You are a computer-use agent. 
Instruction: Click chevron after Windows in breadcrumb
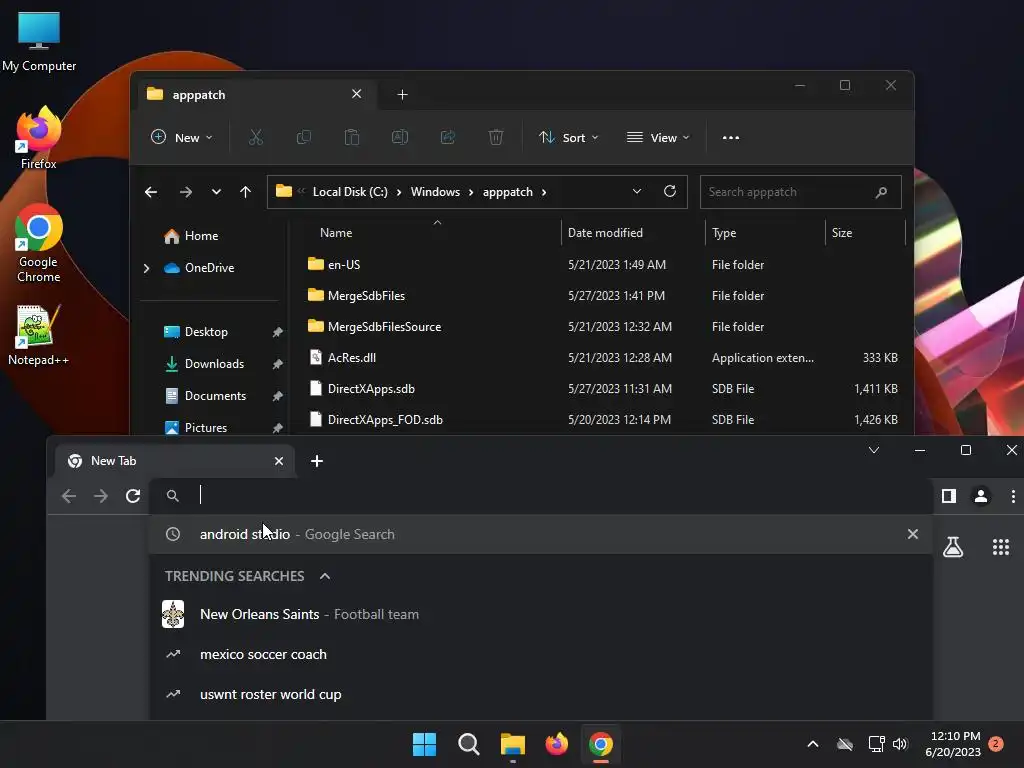tap(471, 192)
